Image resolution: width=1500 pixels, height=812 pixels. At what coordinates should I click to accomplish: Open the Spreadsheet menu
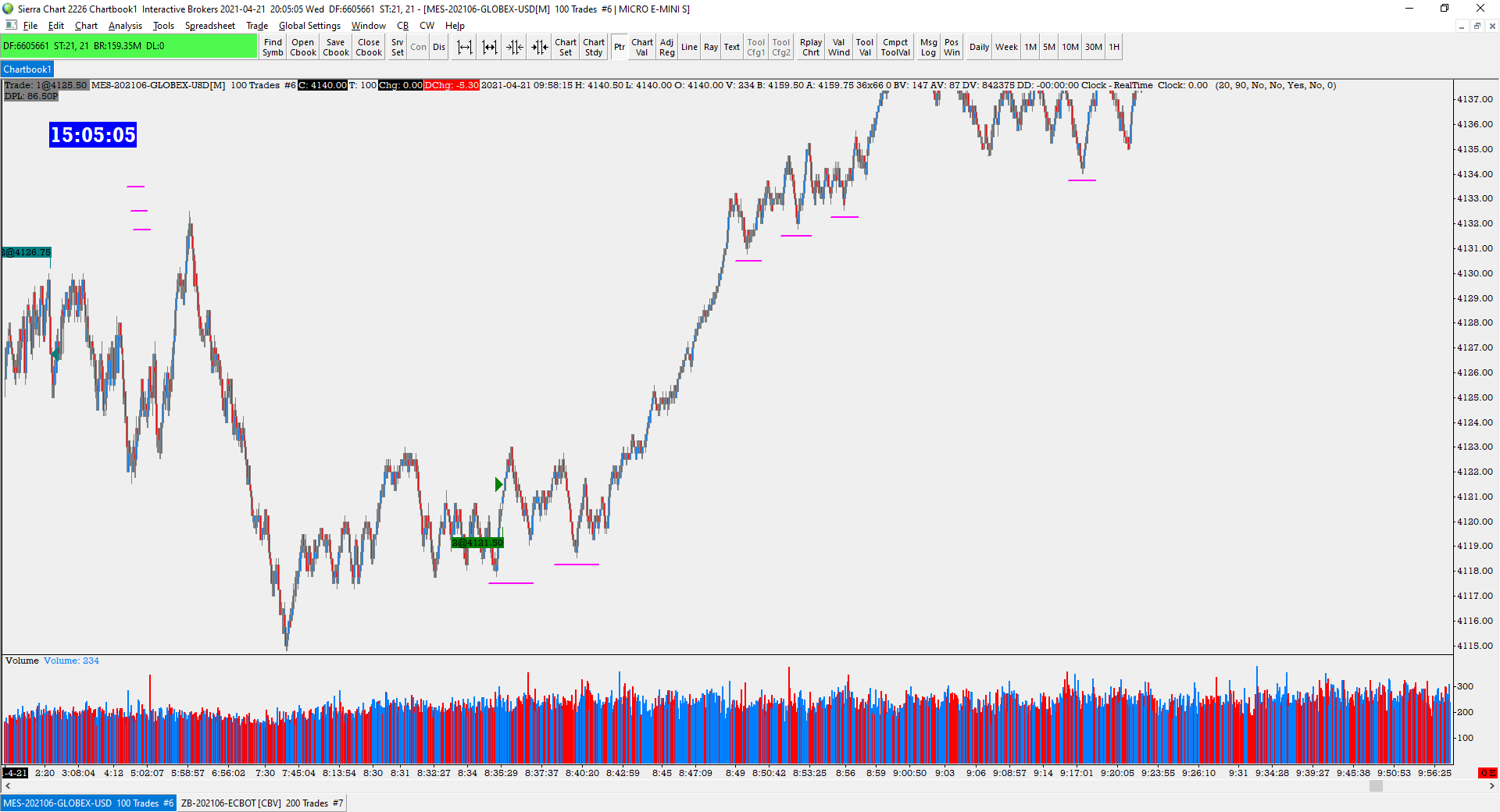tap(209, 26)
